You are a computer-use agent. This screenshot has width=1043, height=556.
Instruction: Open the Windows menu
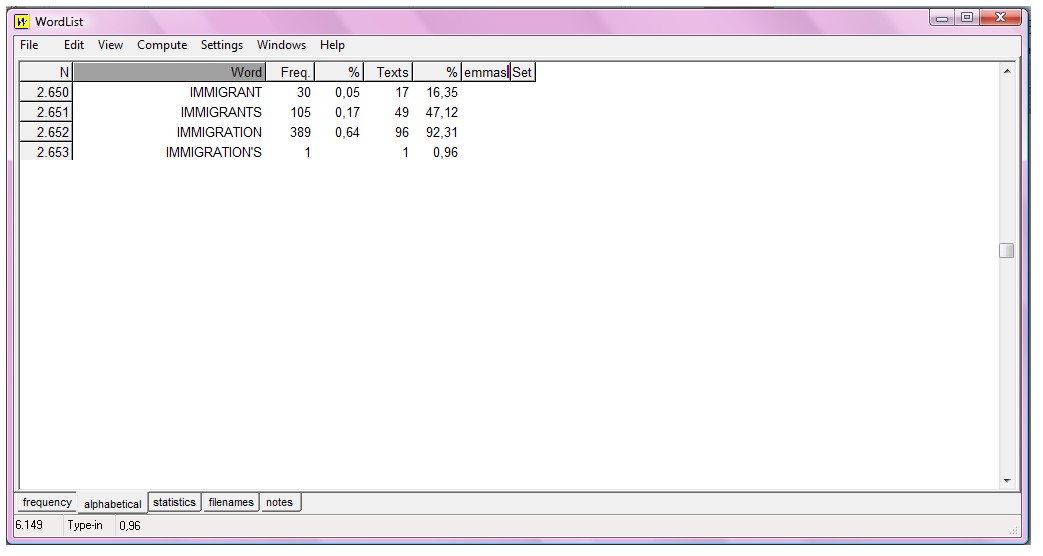[x=281, y=45]
